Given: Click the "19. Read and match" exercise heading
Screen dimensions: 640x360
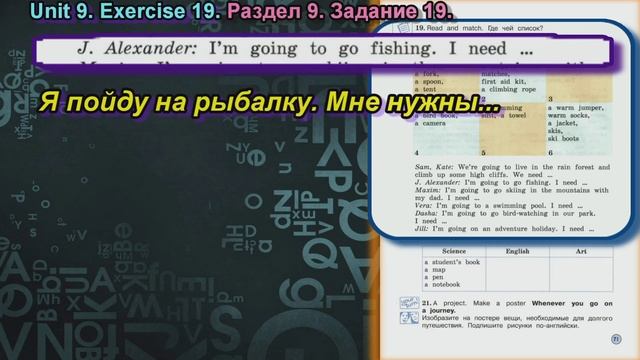Looking at the screenshot, I should click(479, 28).
